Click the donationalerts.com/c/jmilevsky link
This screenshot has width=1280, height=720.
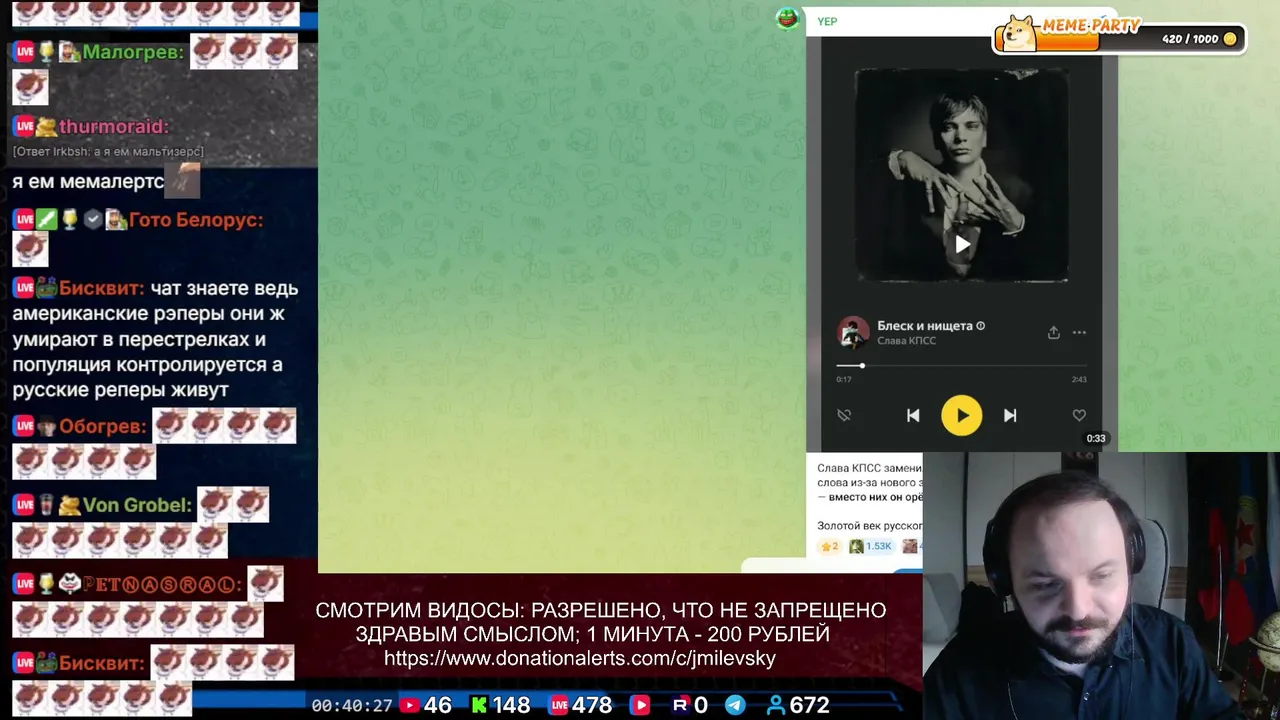click(x=580, y=658)
